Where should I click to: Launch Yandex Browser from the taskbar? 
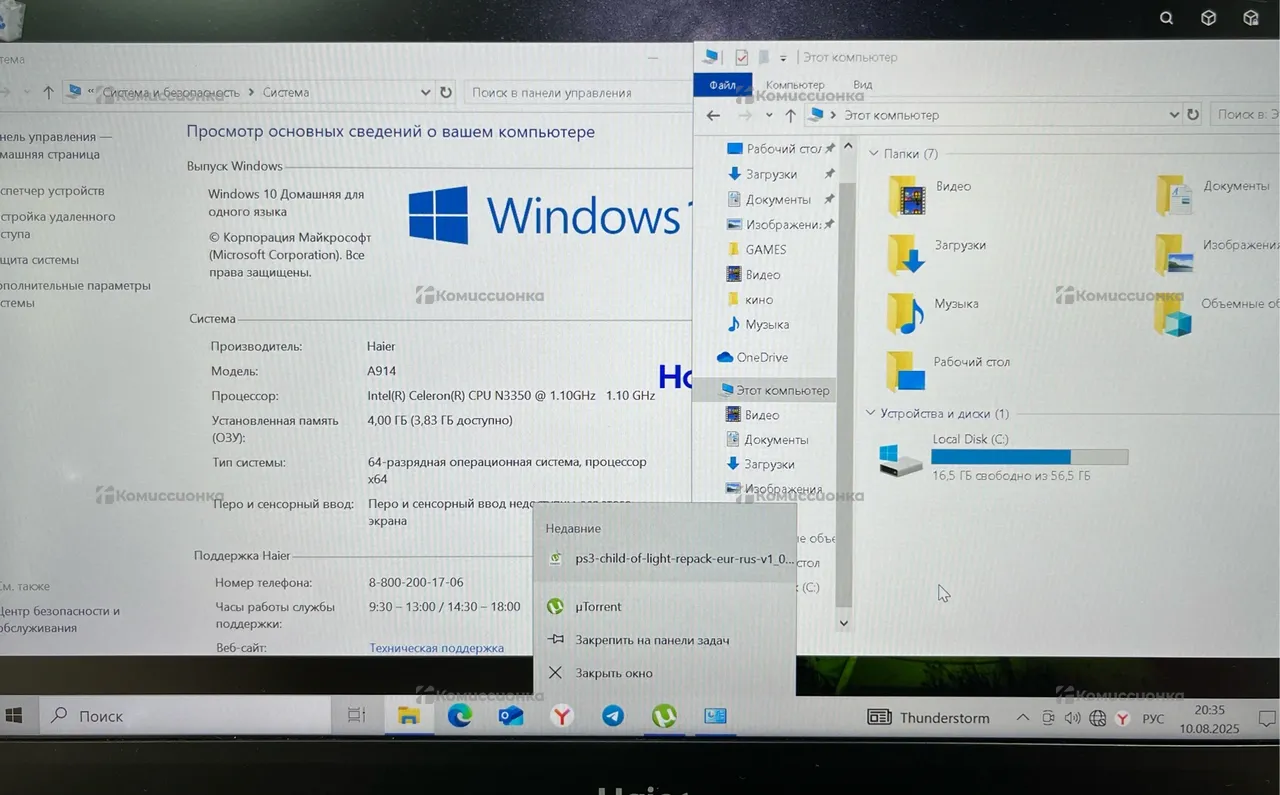click(x=562, y=716)
